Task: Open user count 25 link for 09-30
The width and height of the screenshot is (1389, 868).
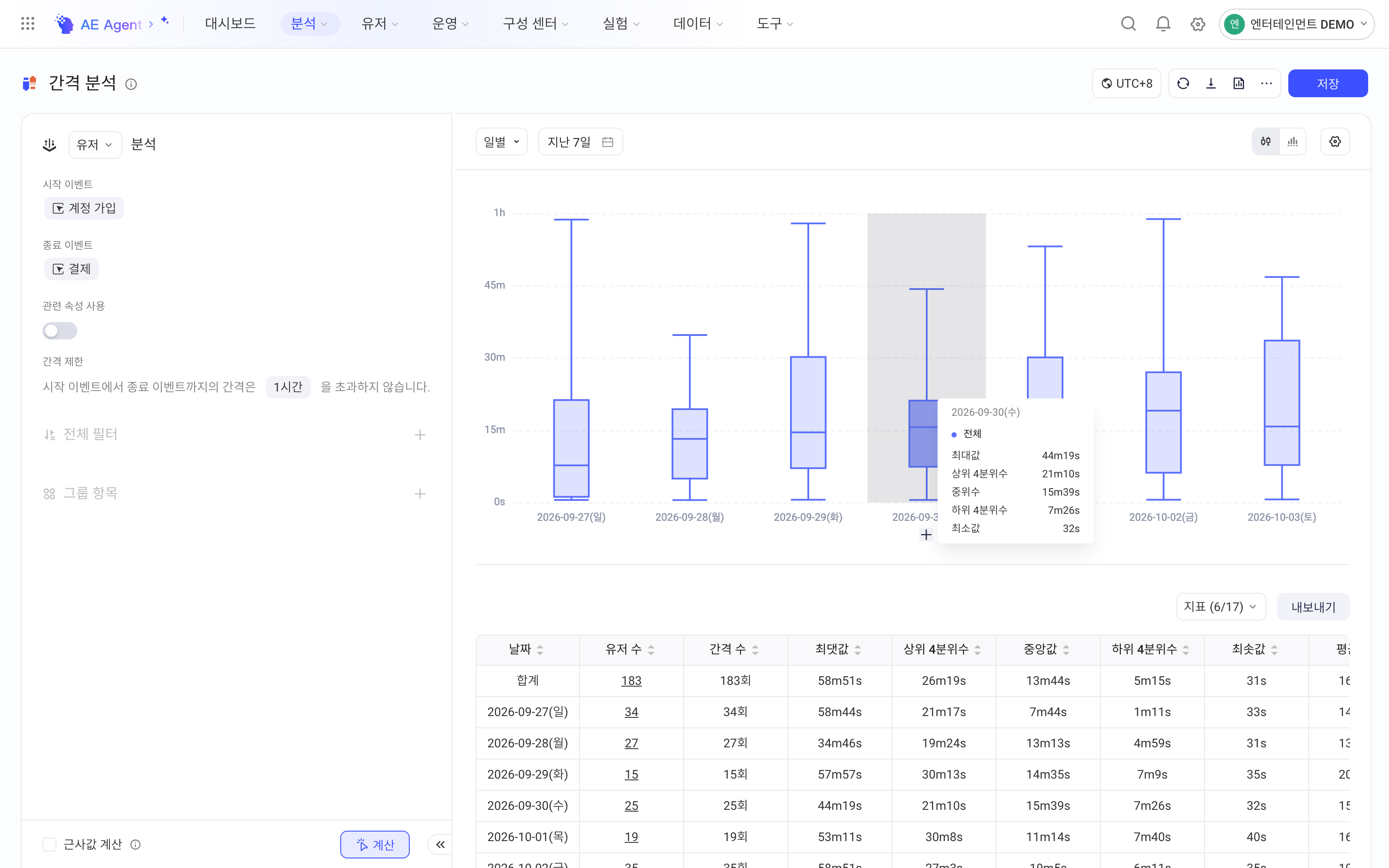Action: (x=631, y=806)
